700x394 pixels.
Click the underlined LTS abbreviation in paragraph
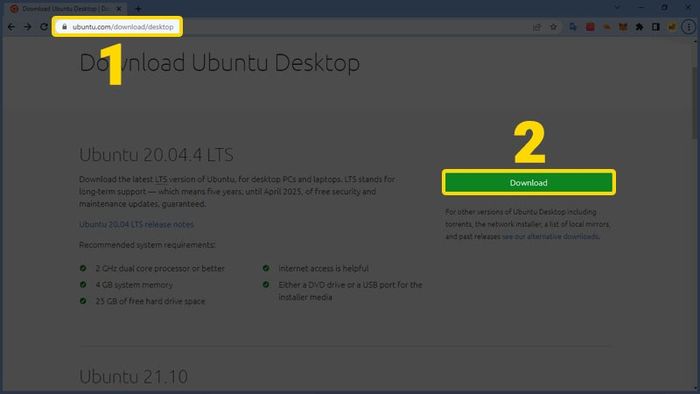tap(161, 179)
